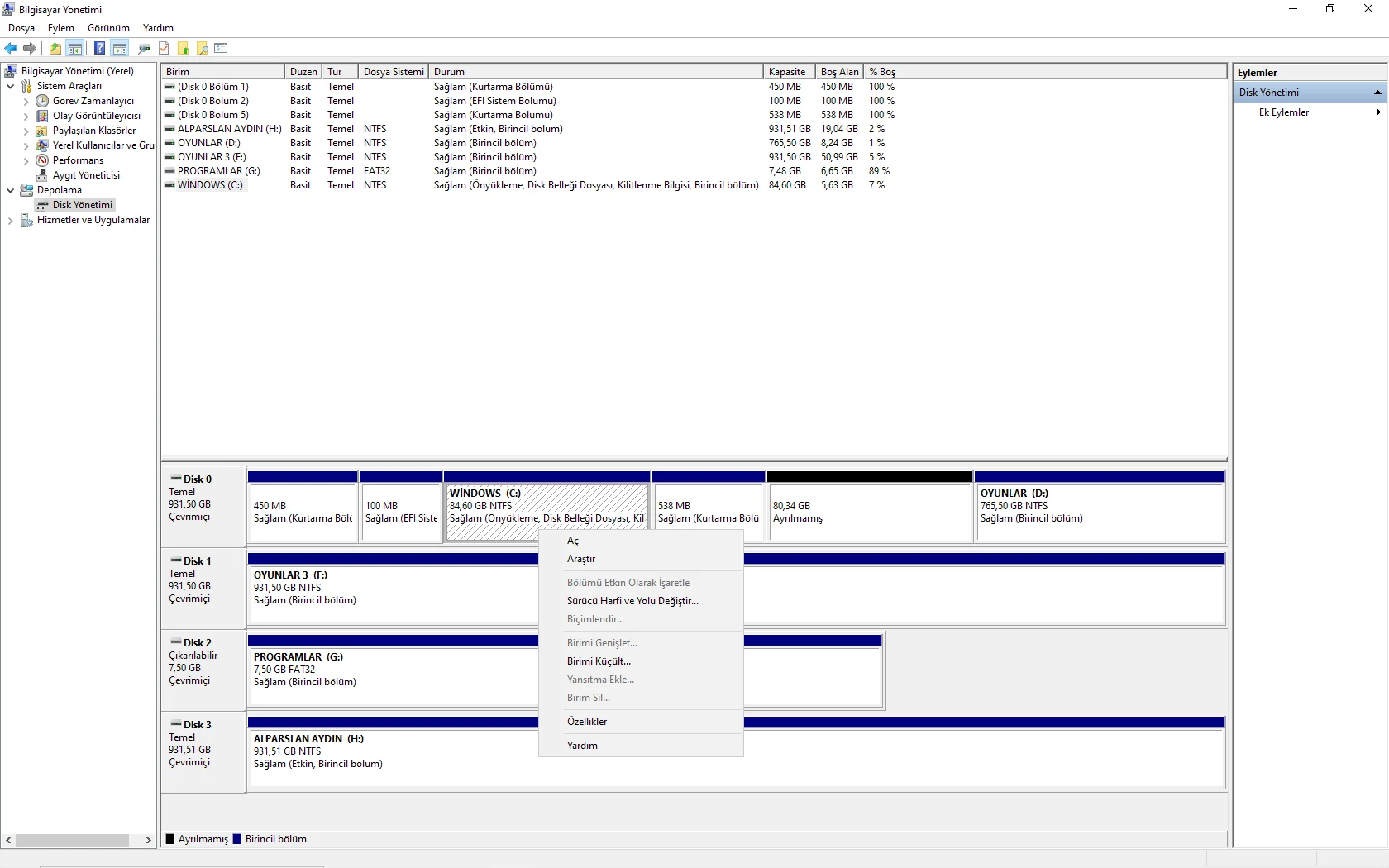Click the Forward arrow in toolbar

(x=30, y=48)
